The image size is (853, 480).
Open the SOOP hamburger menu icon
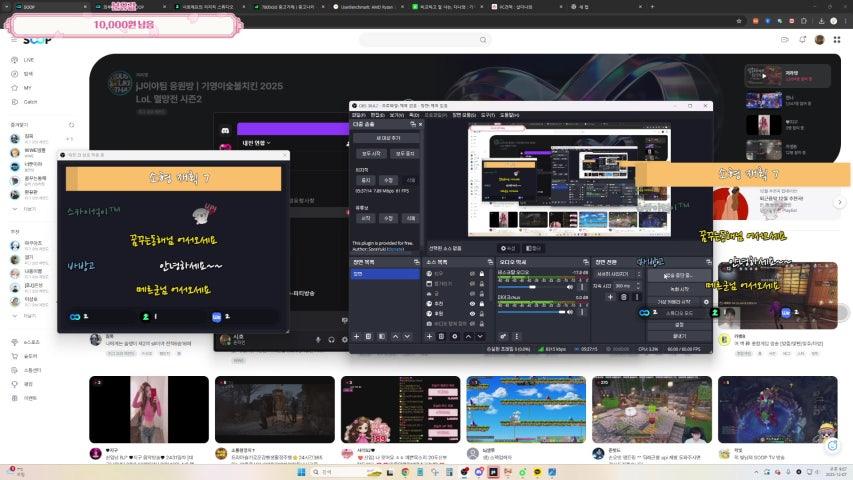tap(14, 40)
